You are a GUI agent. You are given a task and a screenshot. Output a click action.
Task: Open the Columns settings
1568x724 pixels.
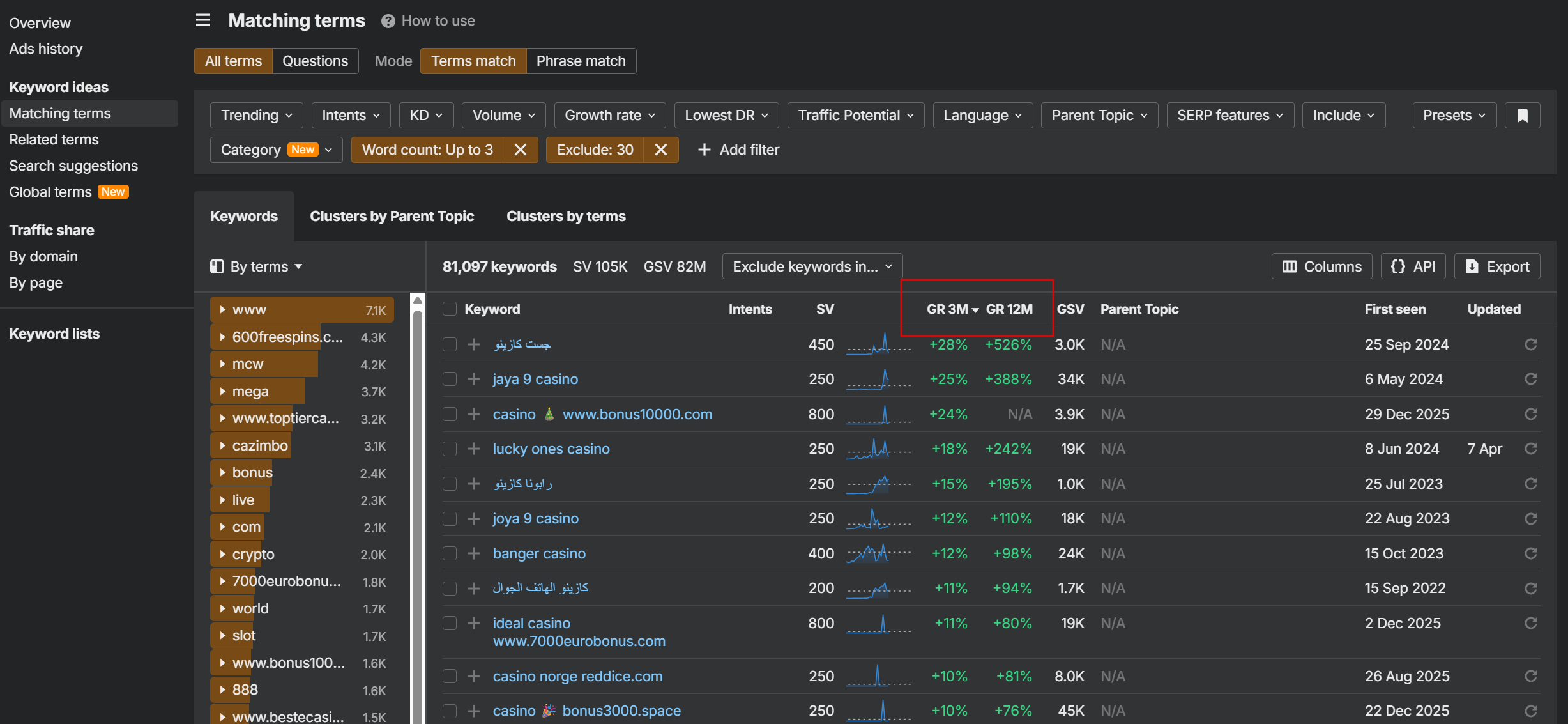[x=1321, y=266]
